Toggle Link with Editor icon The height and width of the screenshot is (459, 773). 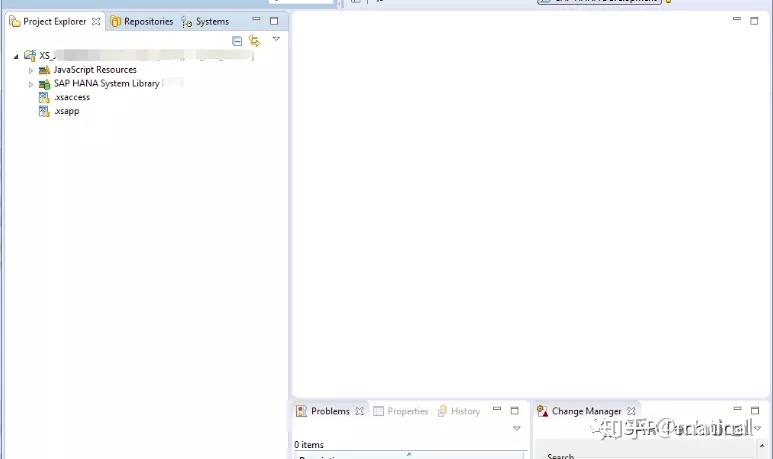point(254,40)
